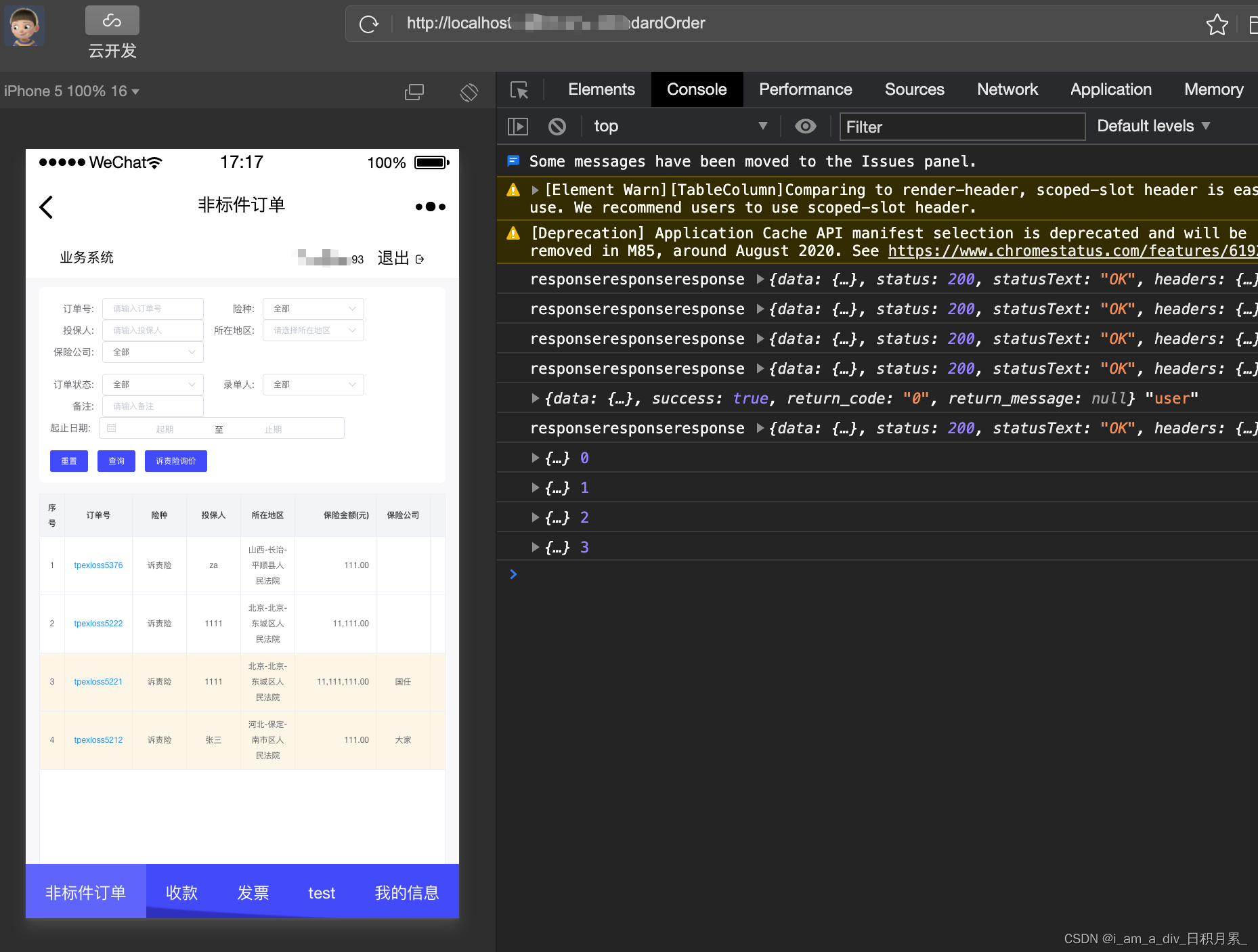Bookmark the page with the star icon

pyautogui.click(x=1217, y=24)
